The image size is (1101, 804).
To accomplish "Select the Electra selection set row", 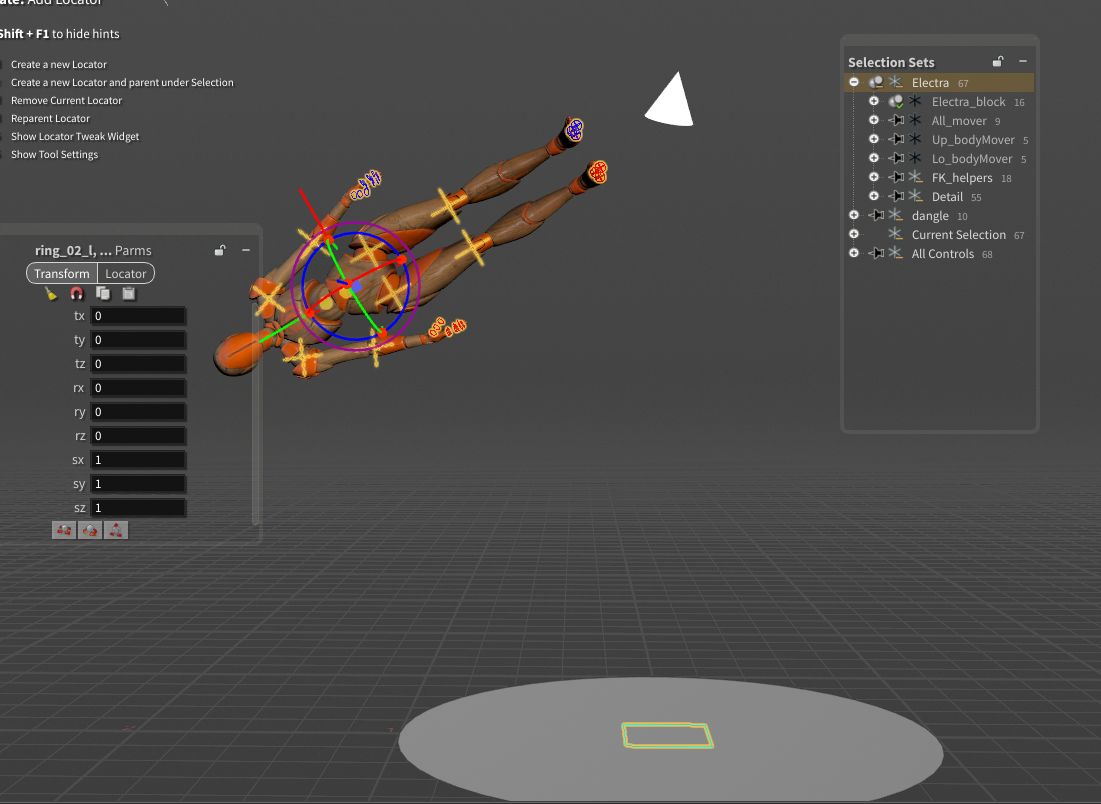I will (x=939, y=83).
